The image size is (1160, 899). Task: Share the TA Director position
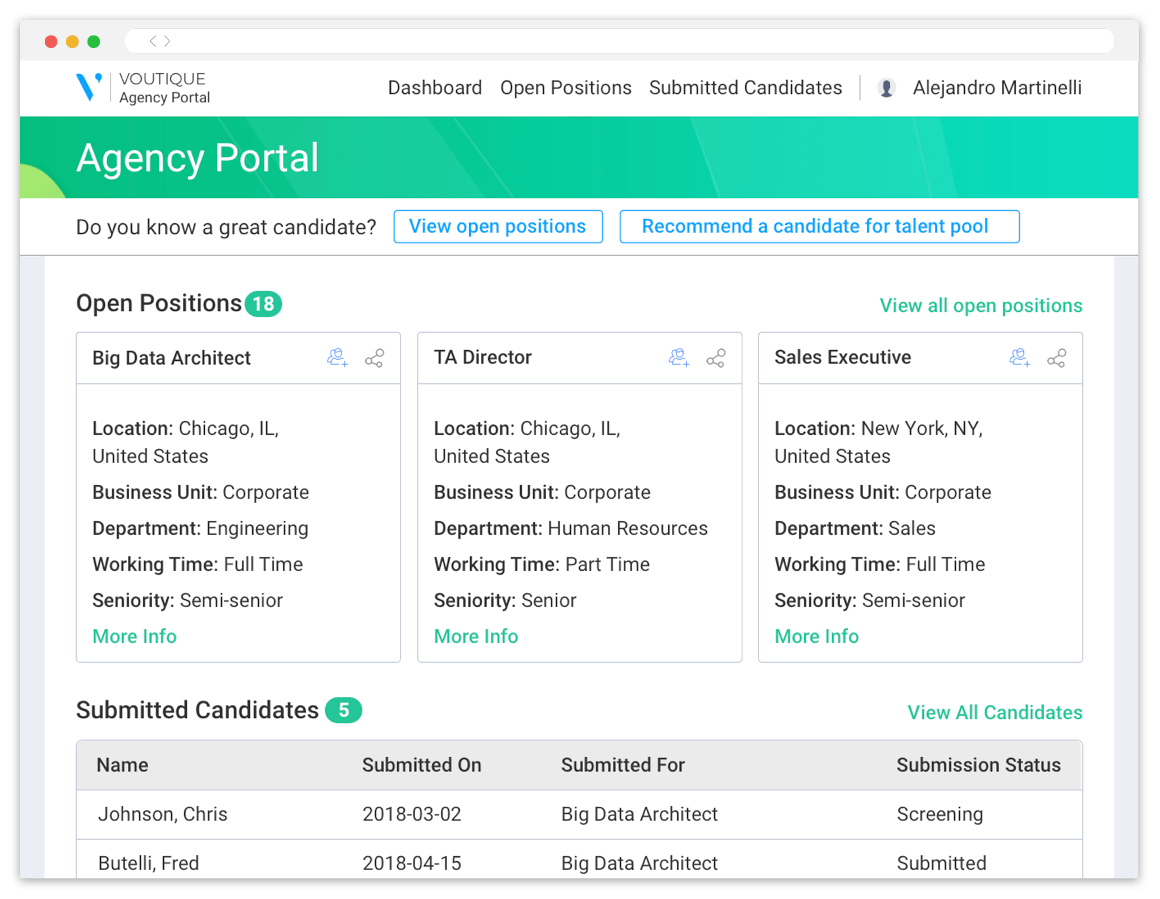(x=716, y=359)
